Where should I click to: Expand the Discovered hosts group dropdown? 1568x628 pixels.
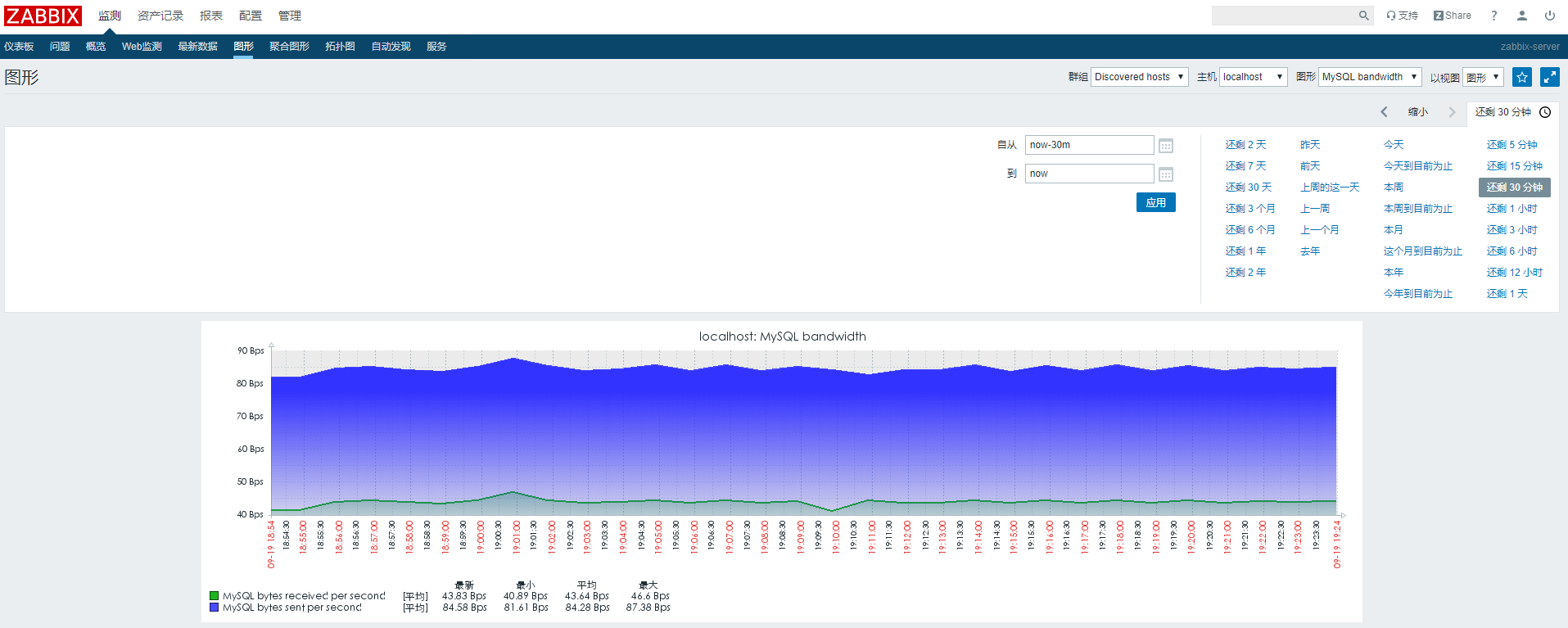[x=1139, y=77]
